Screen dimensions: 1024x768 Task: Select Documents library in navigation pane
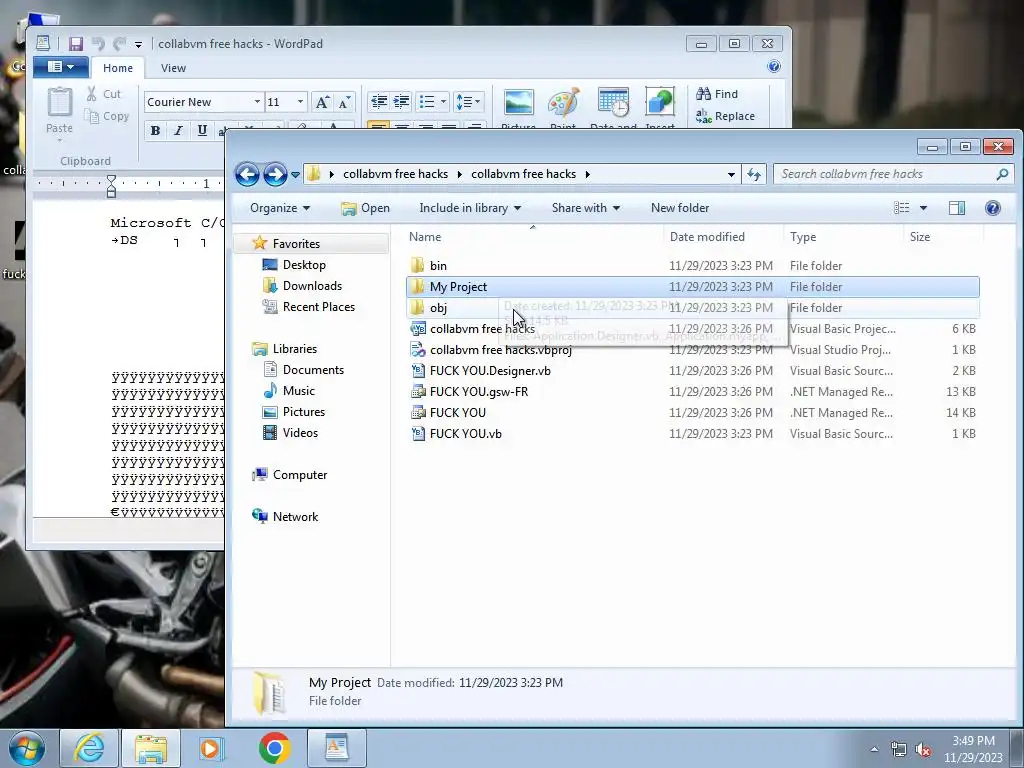click(x=303, y=370)
